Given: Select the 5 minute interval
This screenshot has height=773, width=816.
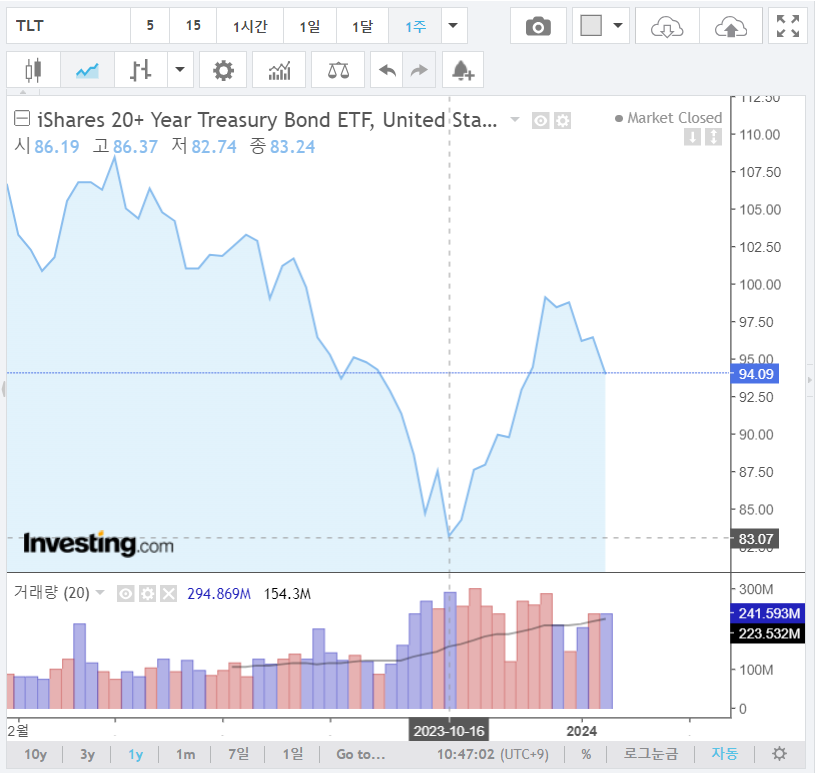Looking at the screenshot, I should pos(150,26).
